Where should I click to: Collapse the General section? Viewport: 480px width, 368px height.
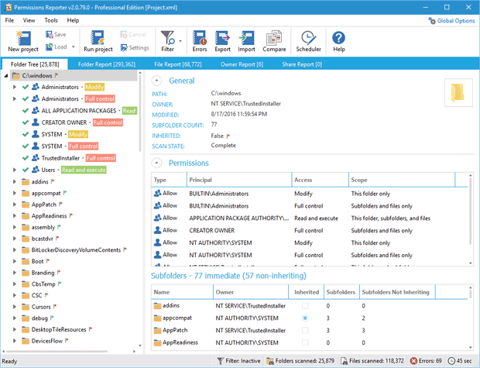(x=156, y=80)
